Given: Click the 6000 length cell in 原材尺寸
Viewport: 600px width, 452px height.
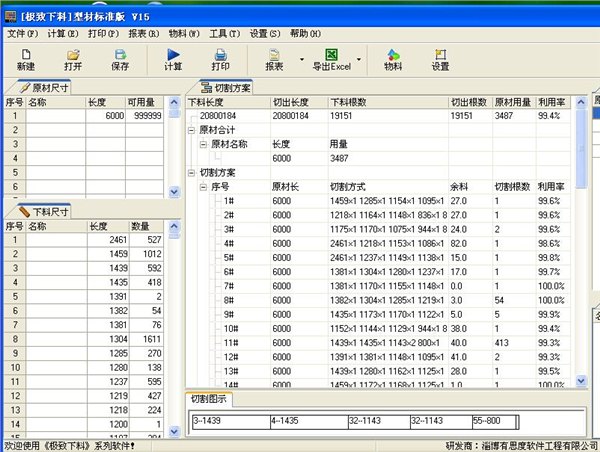Looking at the screenshot, I should (106, 116).
